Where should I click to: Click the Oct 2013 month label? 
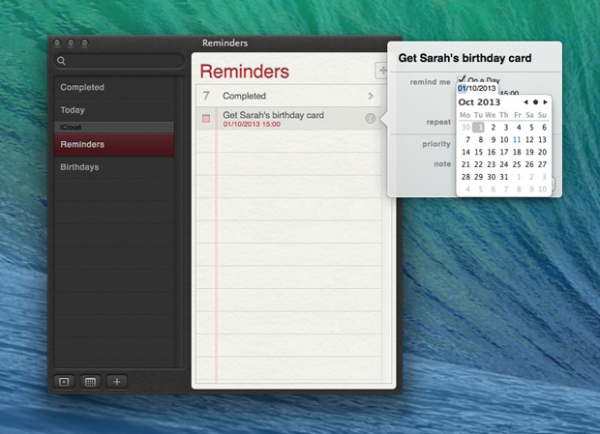[x=479, y=102]
